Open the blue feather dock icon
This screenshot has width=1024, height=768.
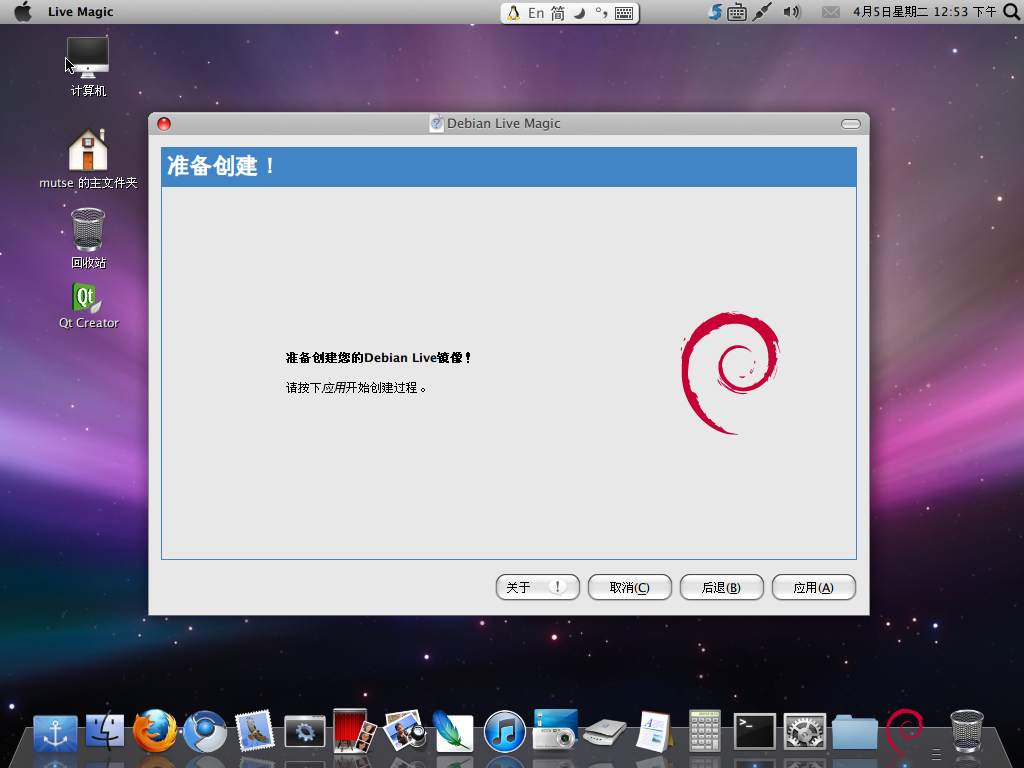453,731
